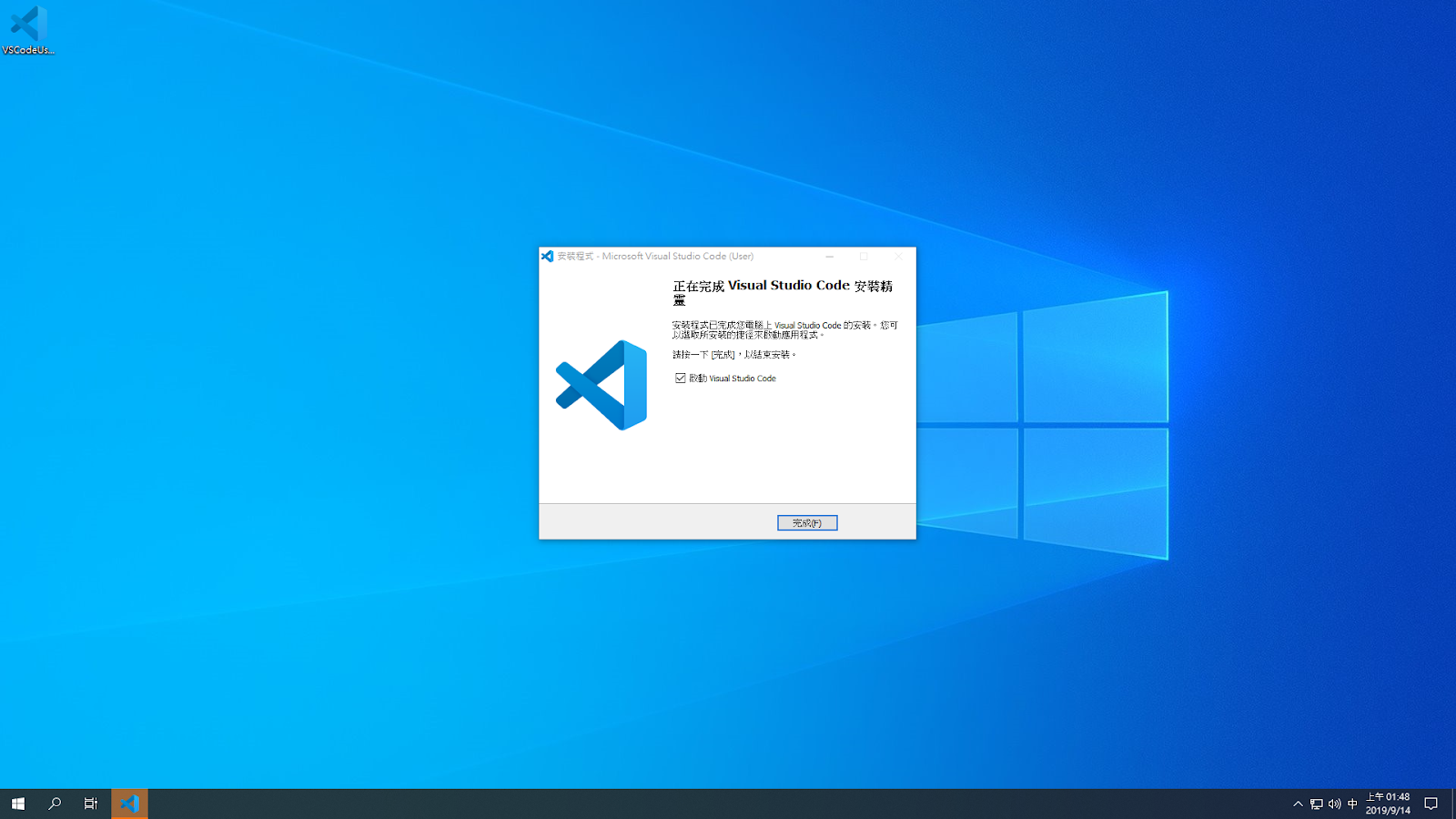
Task: Open Task View from the taskbar
Action: [91, 804]
